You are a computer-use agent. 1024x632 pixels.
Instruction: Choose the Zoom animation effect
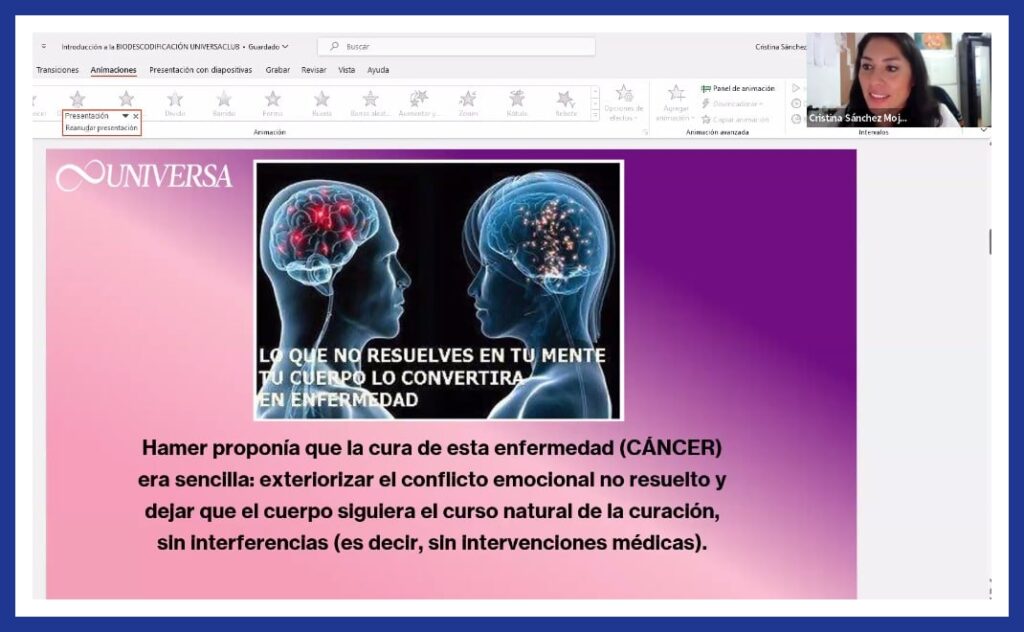point(468,104)
